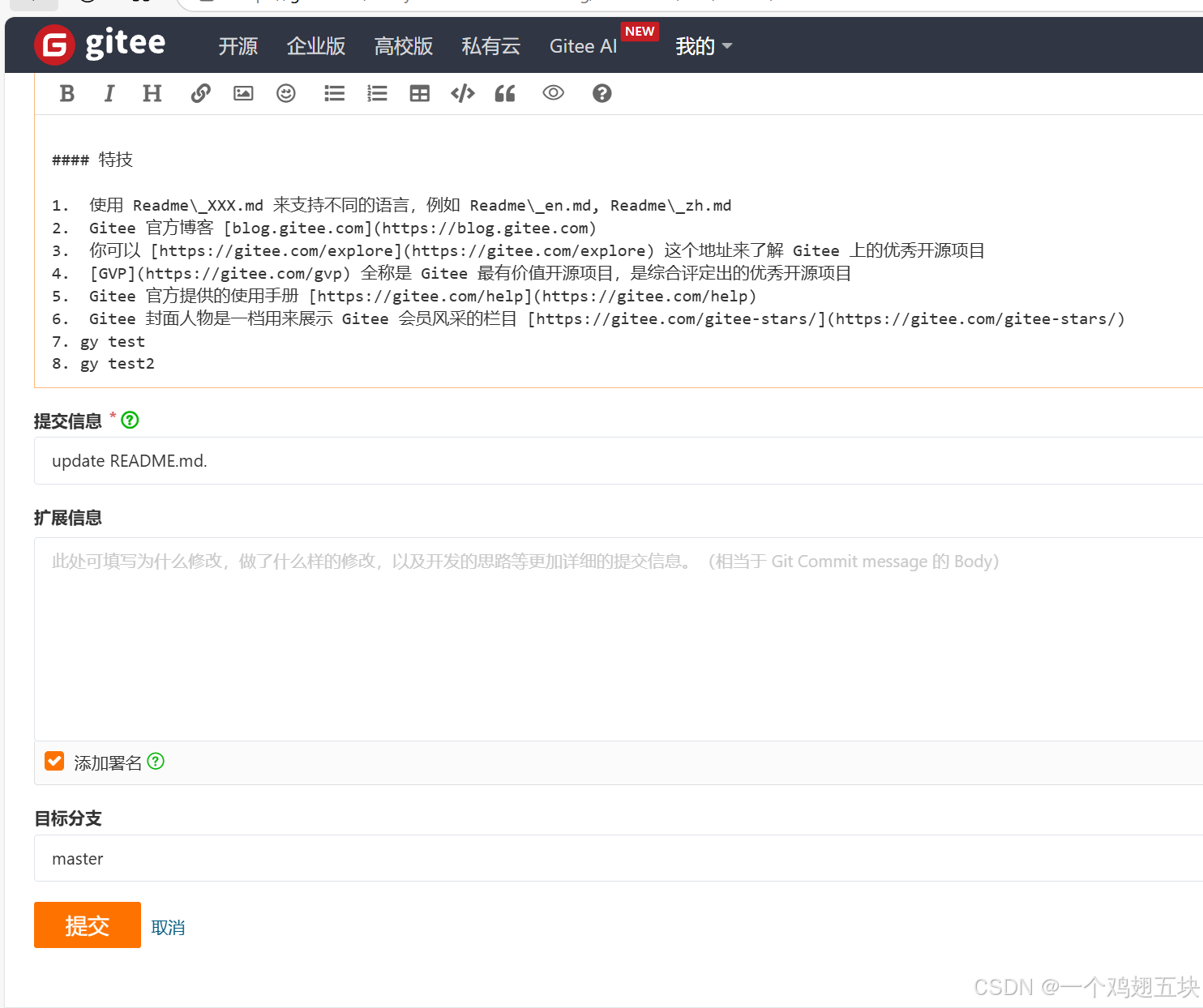Click line '7. gy test' in editor

tap(99, 341)
